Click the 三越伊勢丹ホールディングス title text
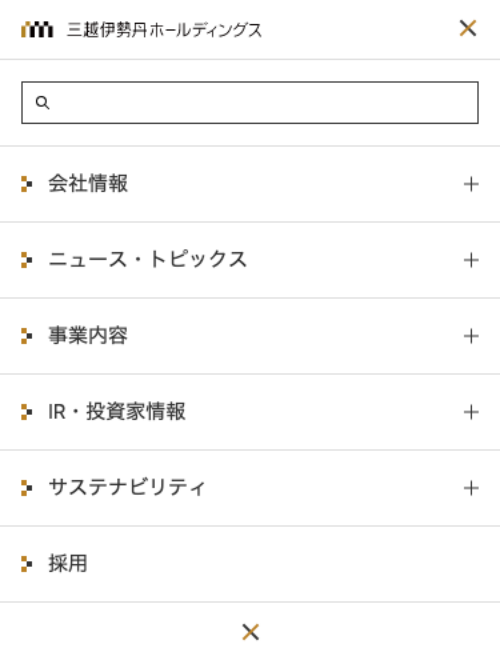This screenshot has height=660, width=500. point(164,30)
